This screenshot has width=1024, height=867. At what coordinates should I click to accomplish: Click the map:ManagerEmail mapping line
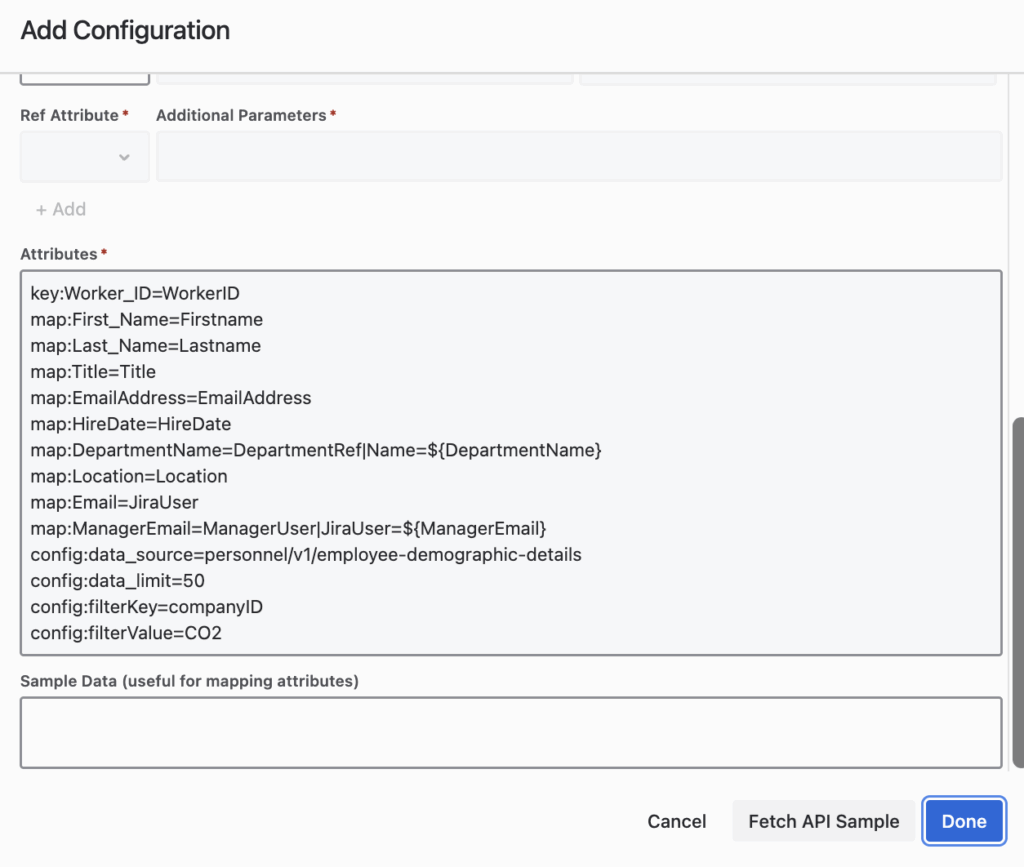[x=288, y=528]
